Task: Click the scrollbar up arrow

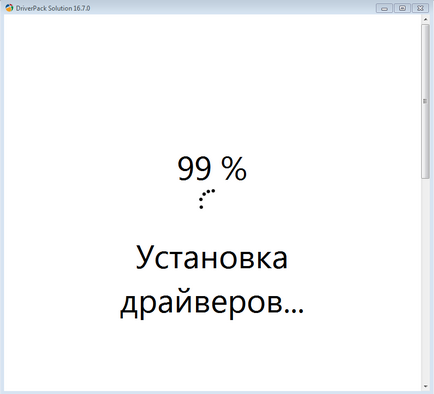Action: point(425,19)
